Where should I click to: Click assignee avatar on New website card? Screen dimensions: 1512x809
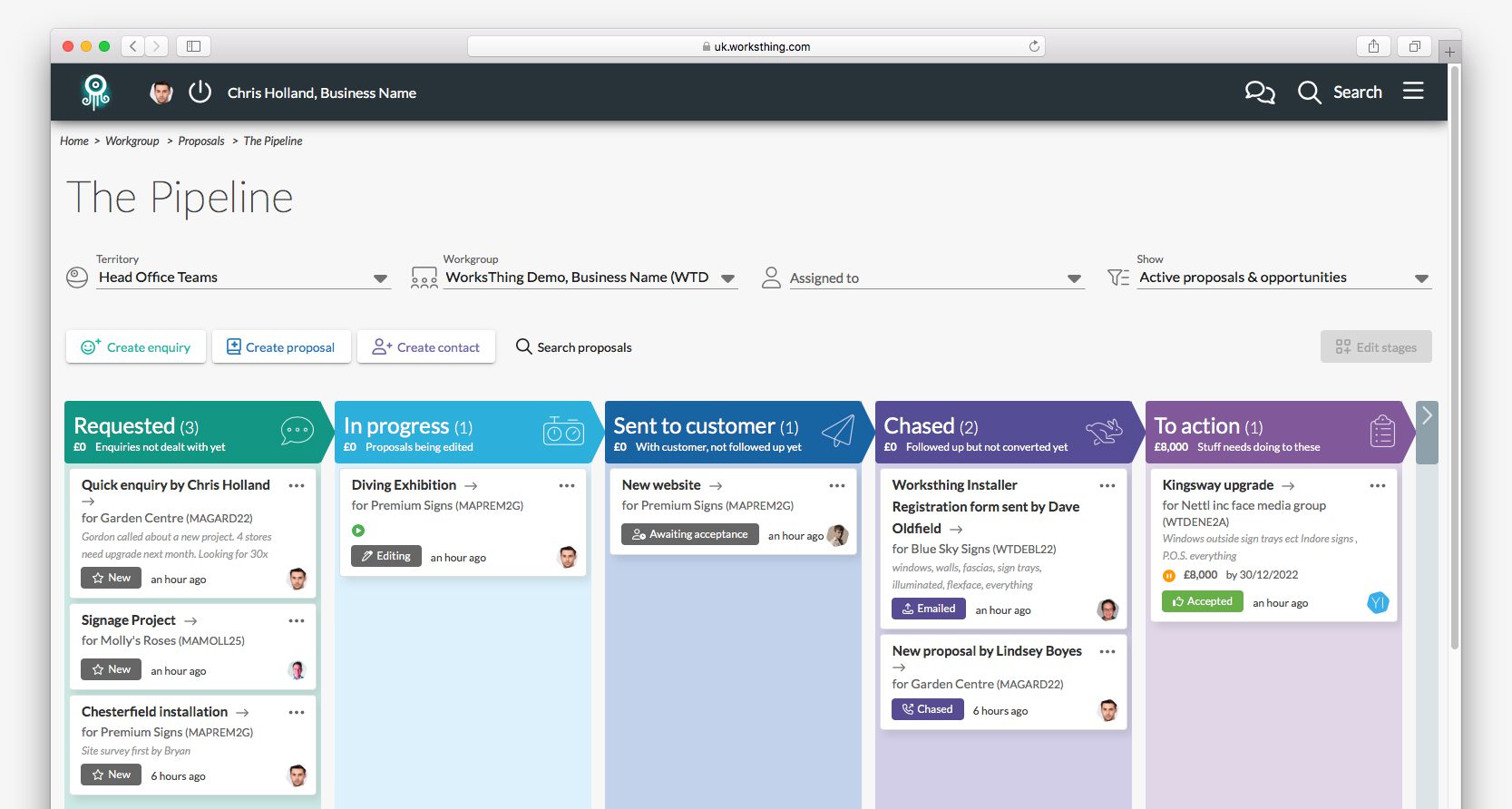[838, 535]
